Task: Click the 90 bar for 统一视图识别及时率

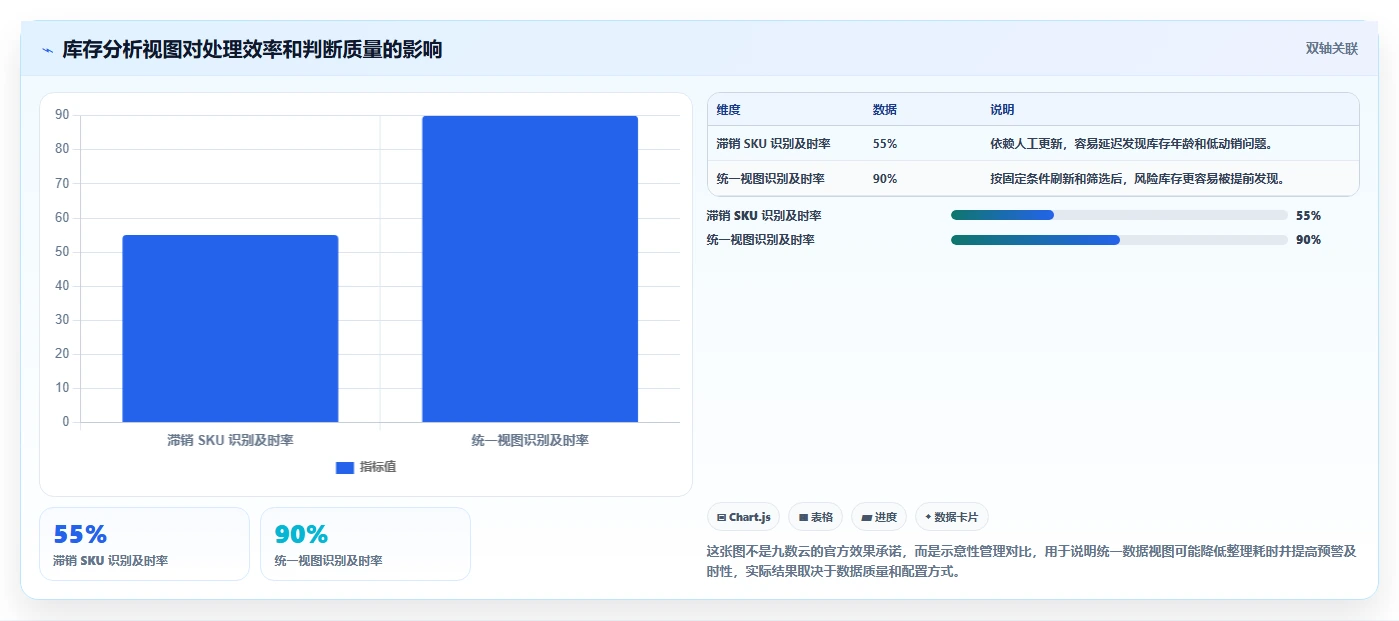Action: tap(530, 269)
